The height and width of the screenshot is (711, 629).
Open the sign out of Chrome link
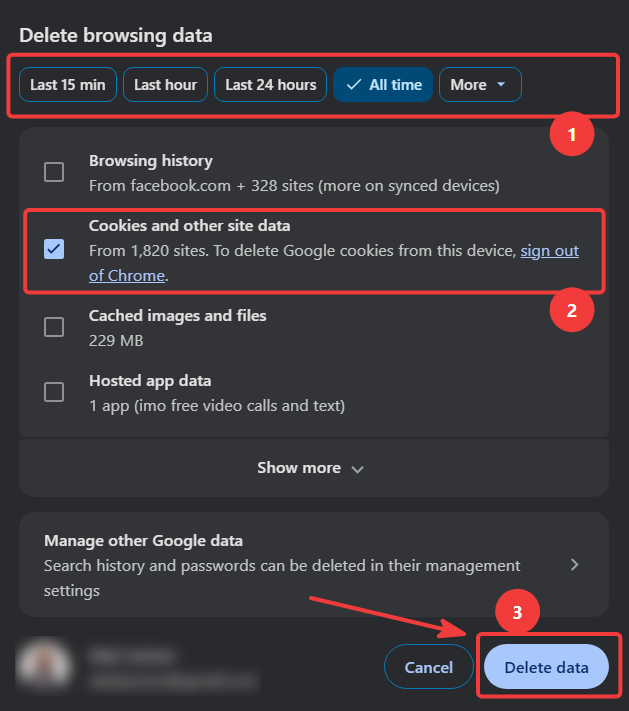click(x=549, y=251)
